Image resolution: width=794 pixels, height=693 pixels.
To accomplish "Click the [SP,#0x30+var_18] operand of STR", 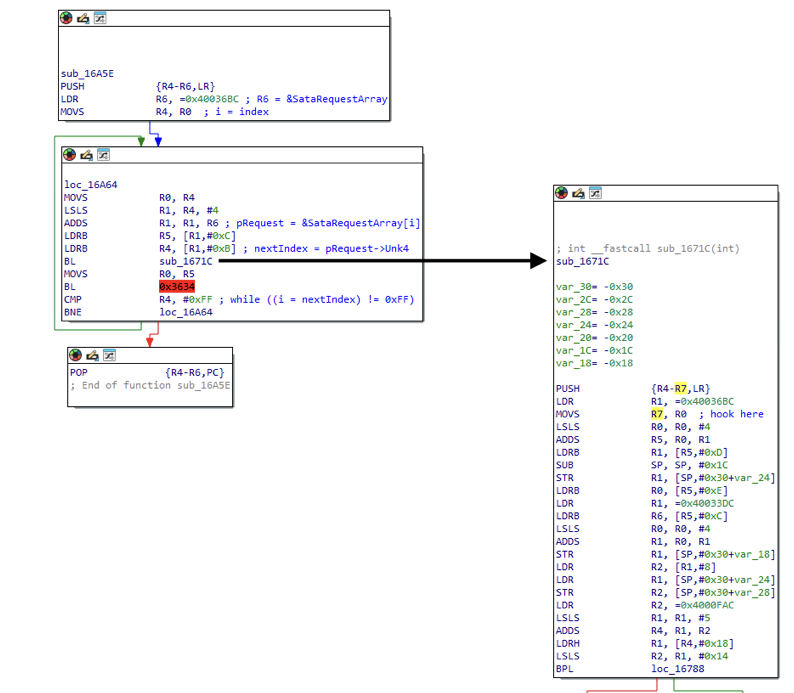I will [x=725, y=554].
